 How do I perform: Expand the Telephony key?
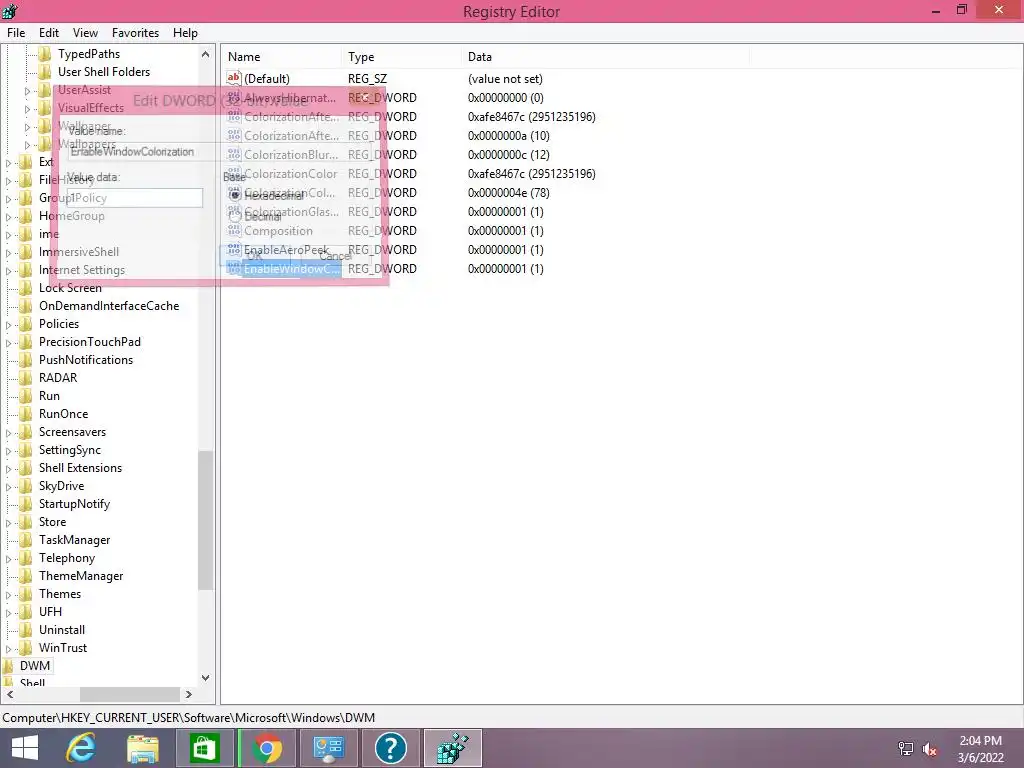point(8,558)
